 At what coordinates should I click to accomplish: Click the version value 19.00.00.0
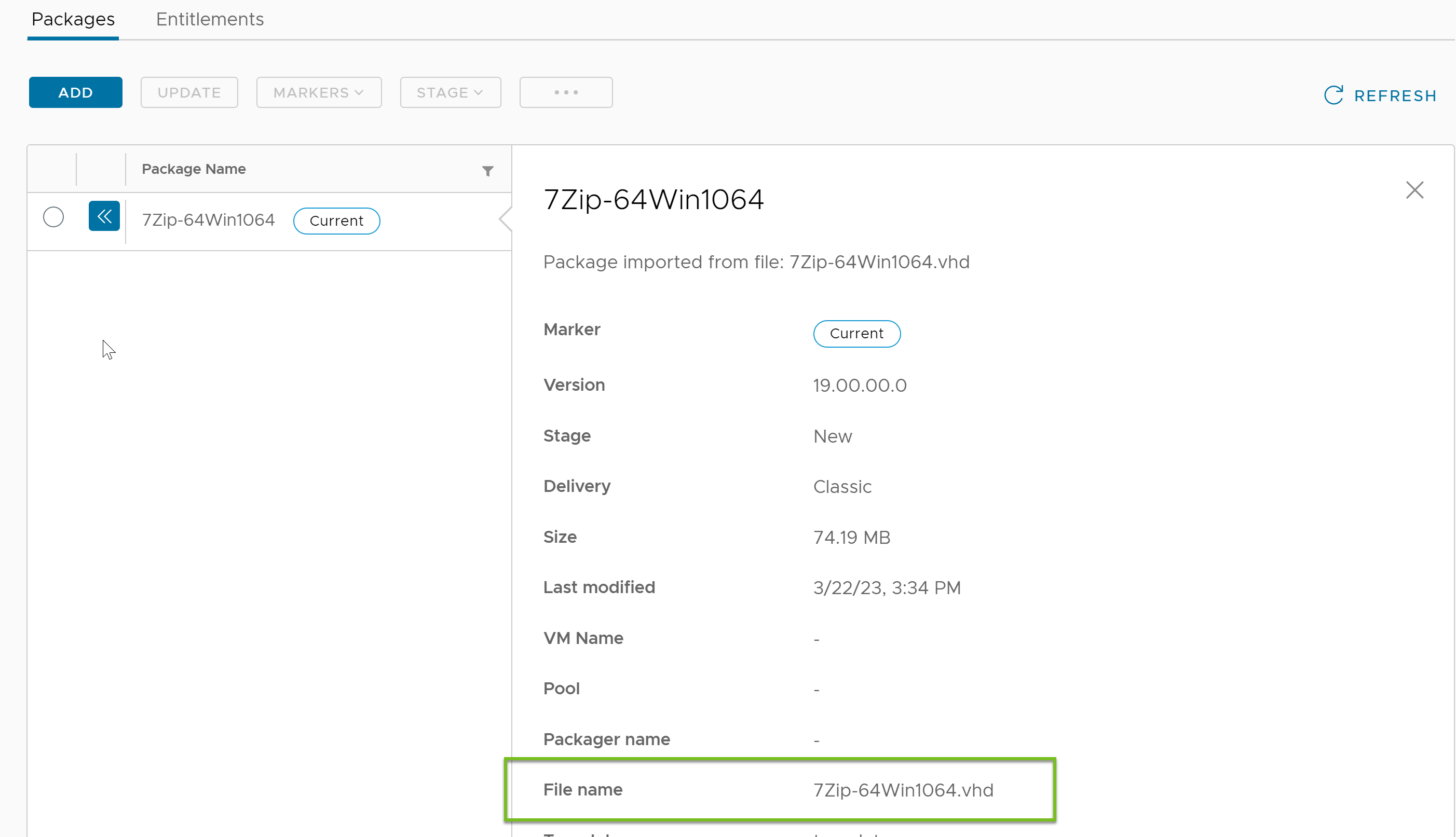[x=860, y=385]
